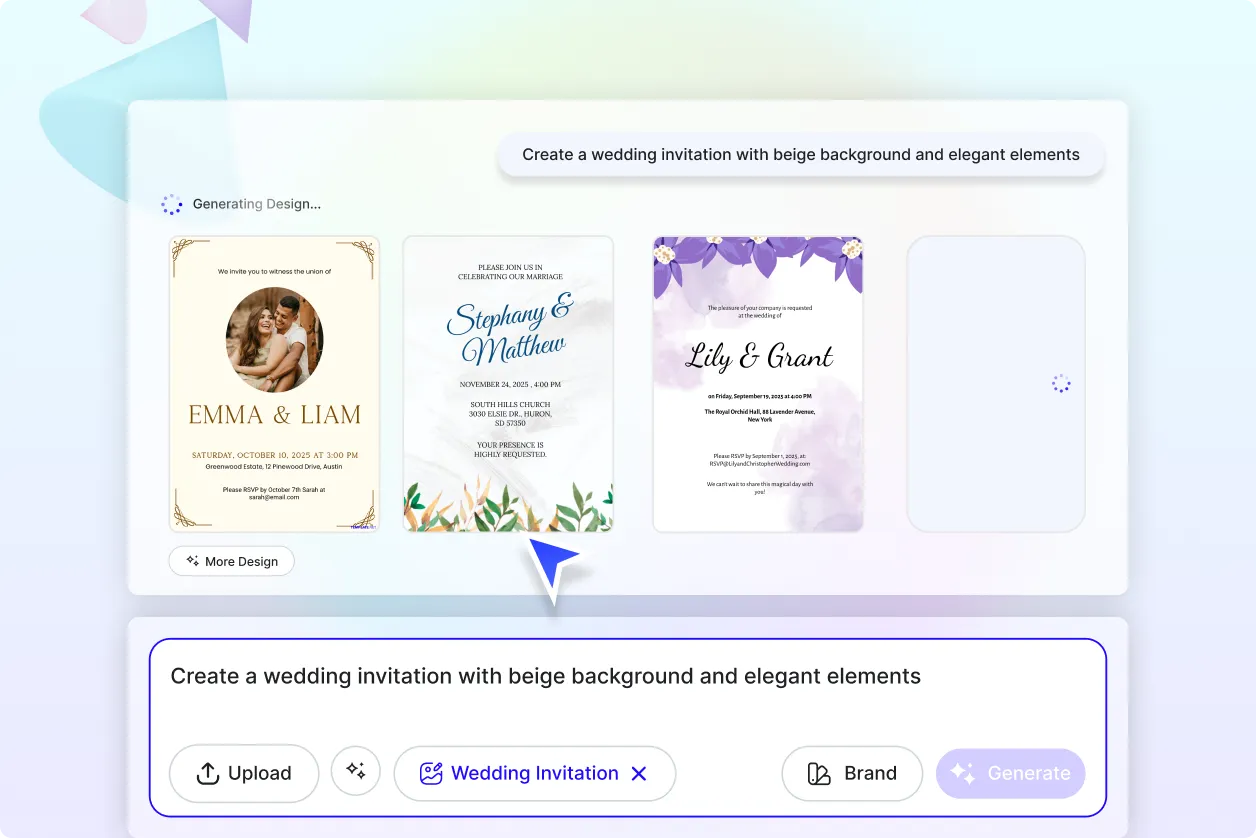Click the image icon in Wedding Invitation chip

click(431, 773)
